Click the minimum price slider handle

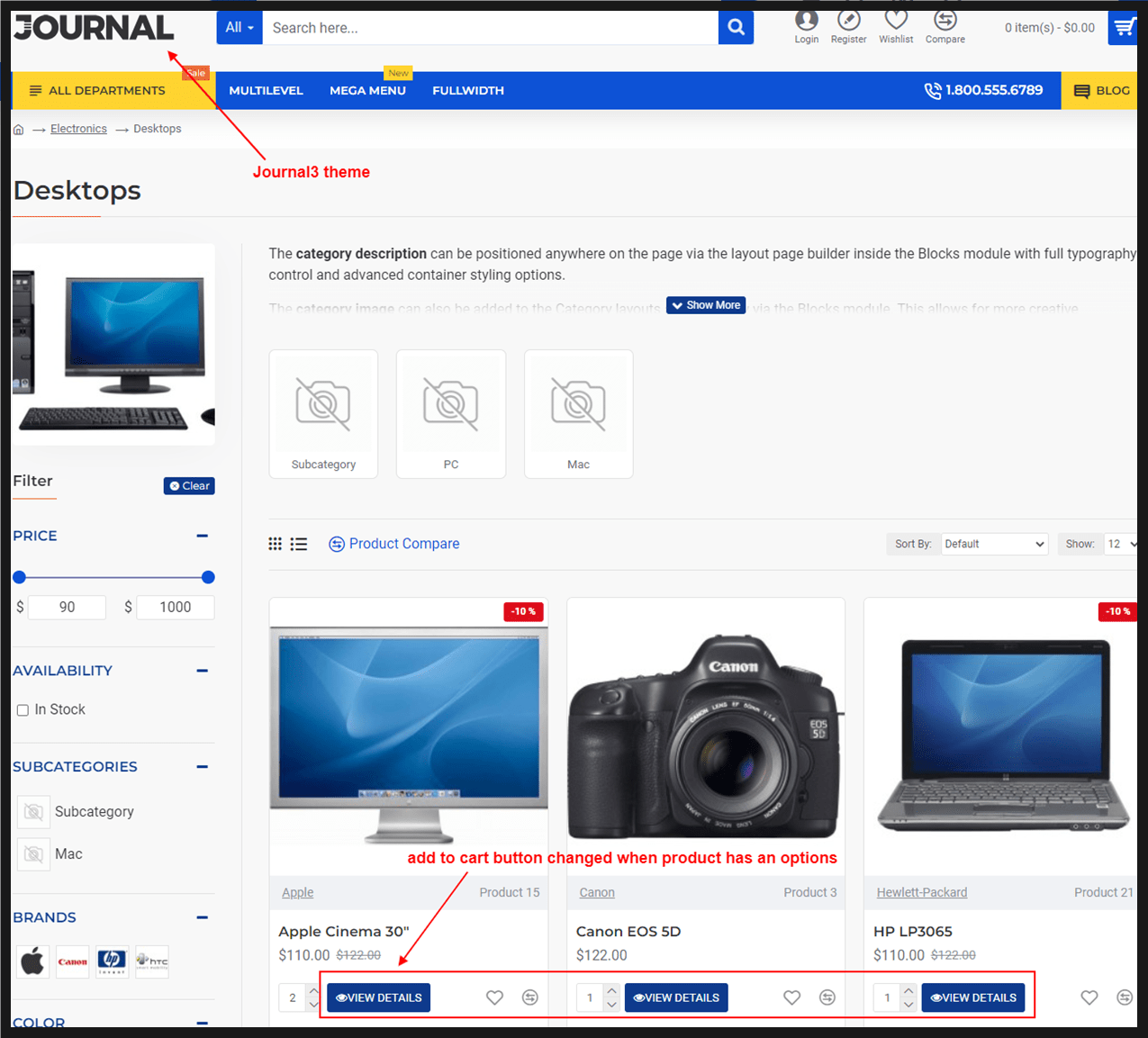click(x=19, y=577)
